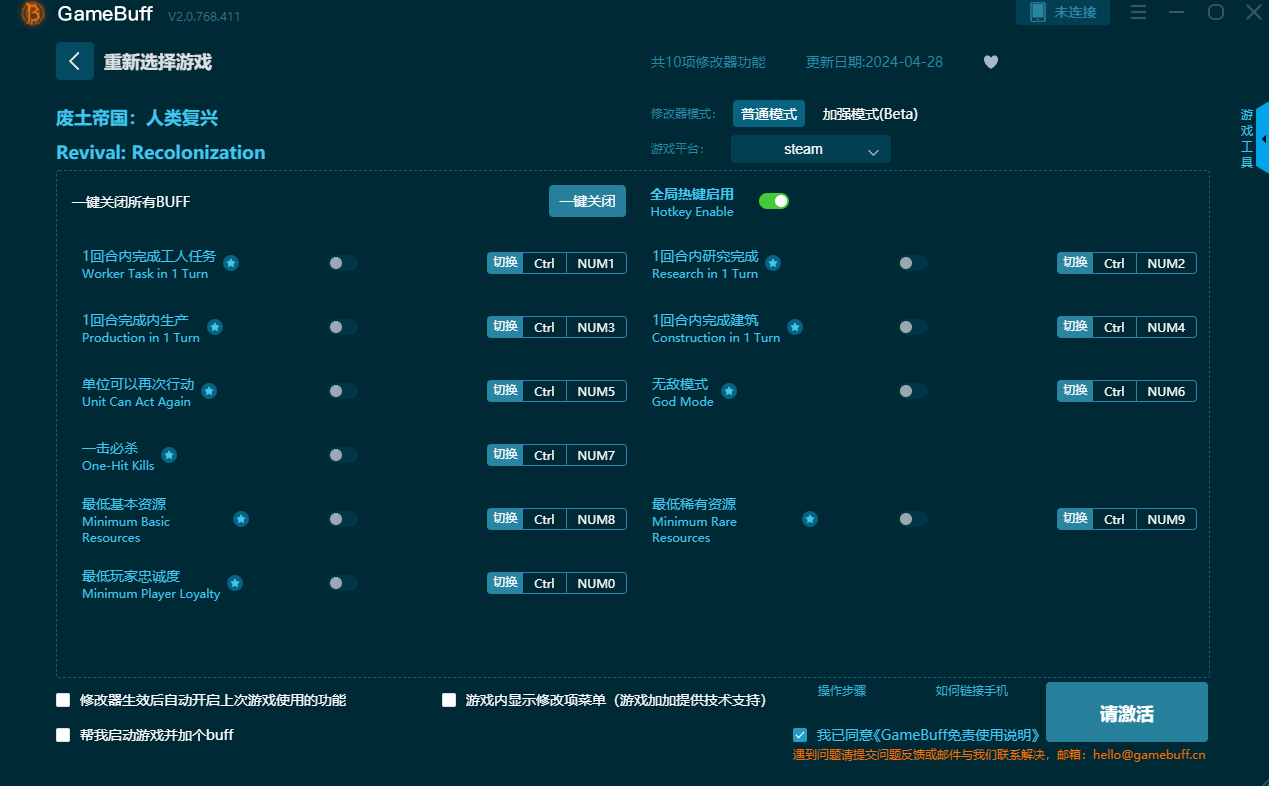Enable One-Hit Kills switch
1269x786 pixels.
point(343,455)
